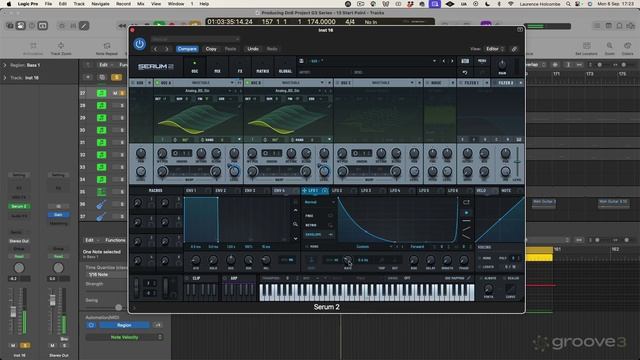Adjust Serum main volume knob

pyautogui.click(x=502, y=65)
